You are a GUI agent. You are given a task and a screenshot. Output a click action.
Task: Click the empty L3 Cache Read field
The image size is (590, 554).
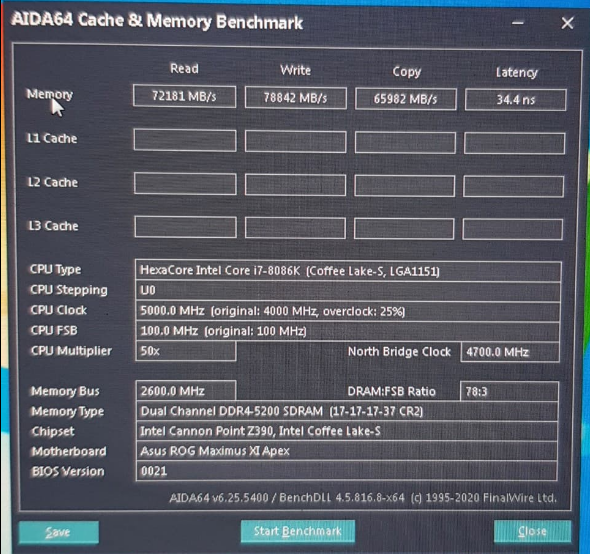coord(186,227)
